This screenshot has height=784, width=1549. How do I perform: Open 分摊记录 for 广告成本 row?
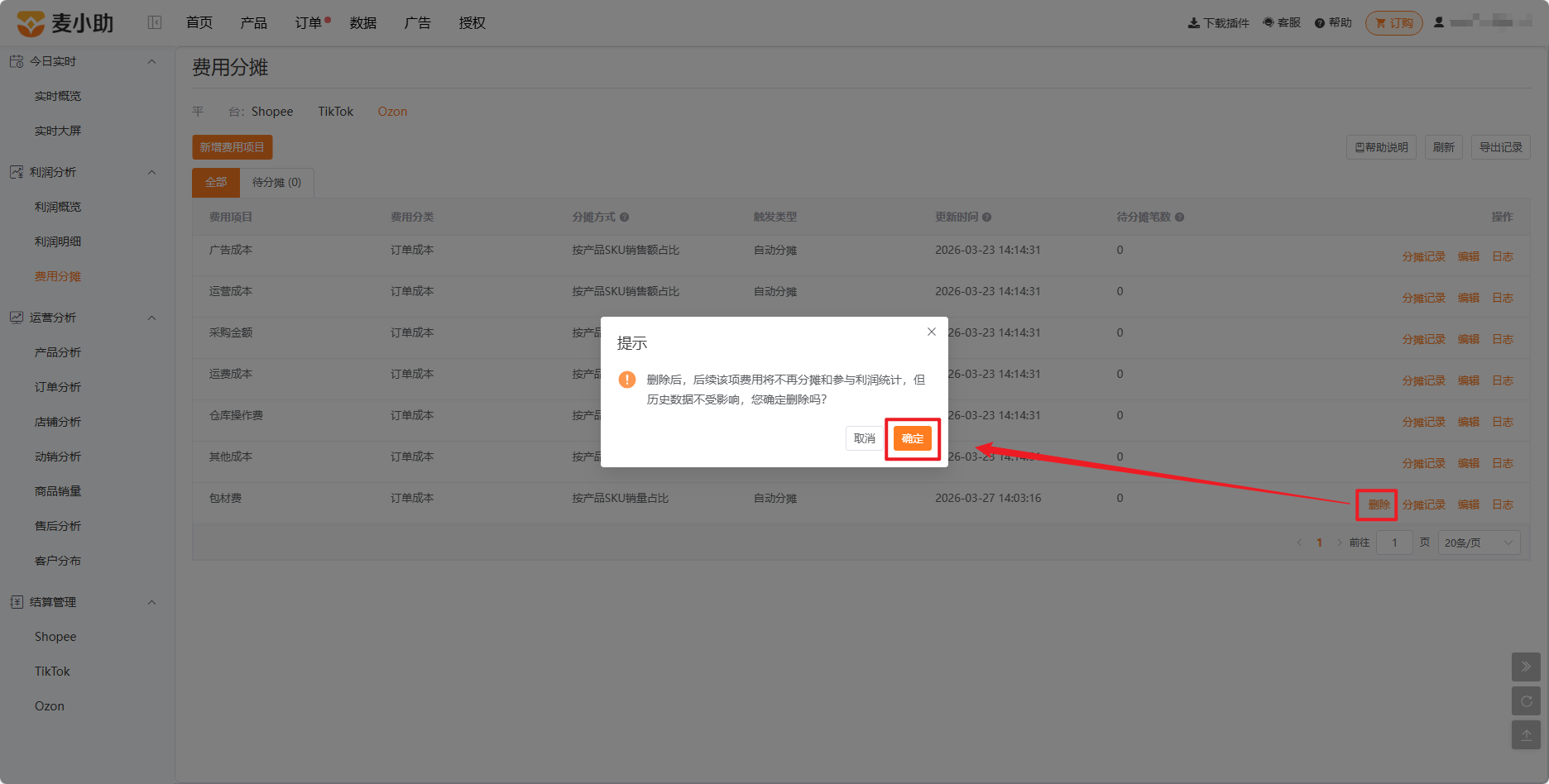1424,256
